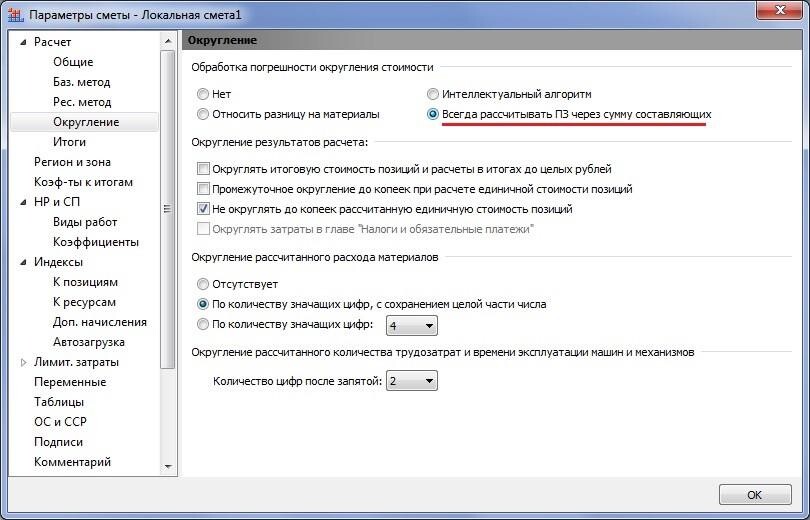Collapse the 'НР и СП' tree node
This screenshot has height=520, width=810.
coord(23,202)
